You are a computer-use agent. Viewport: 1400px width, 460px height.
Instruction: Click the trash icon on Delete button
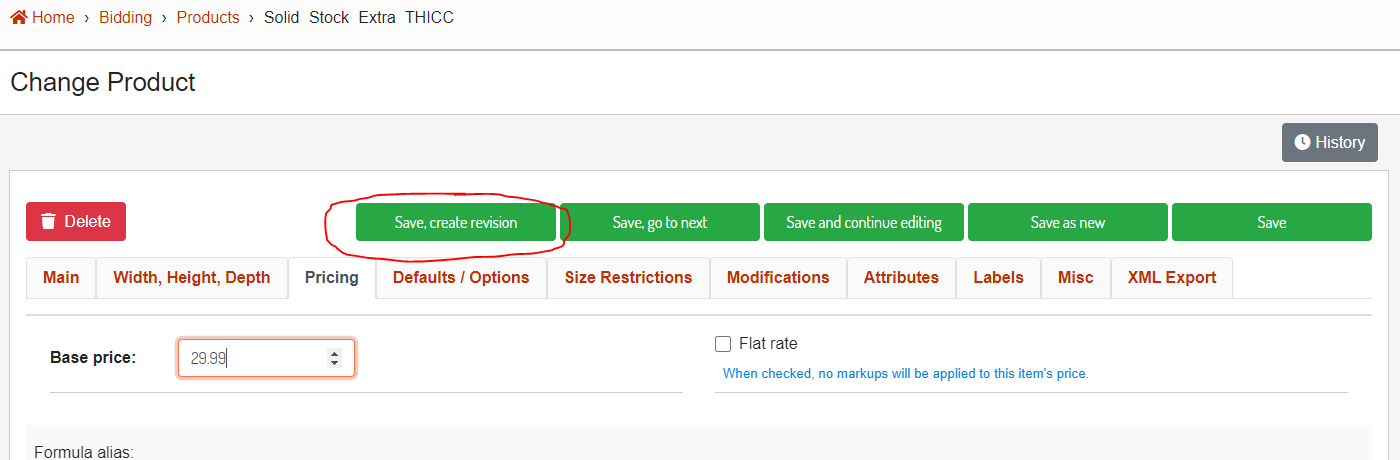click(x=48, y=221)
